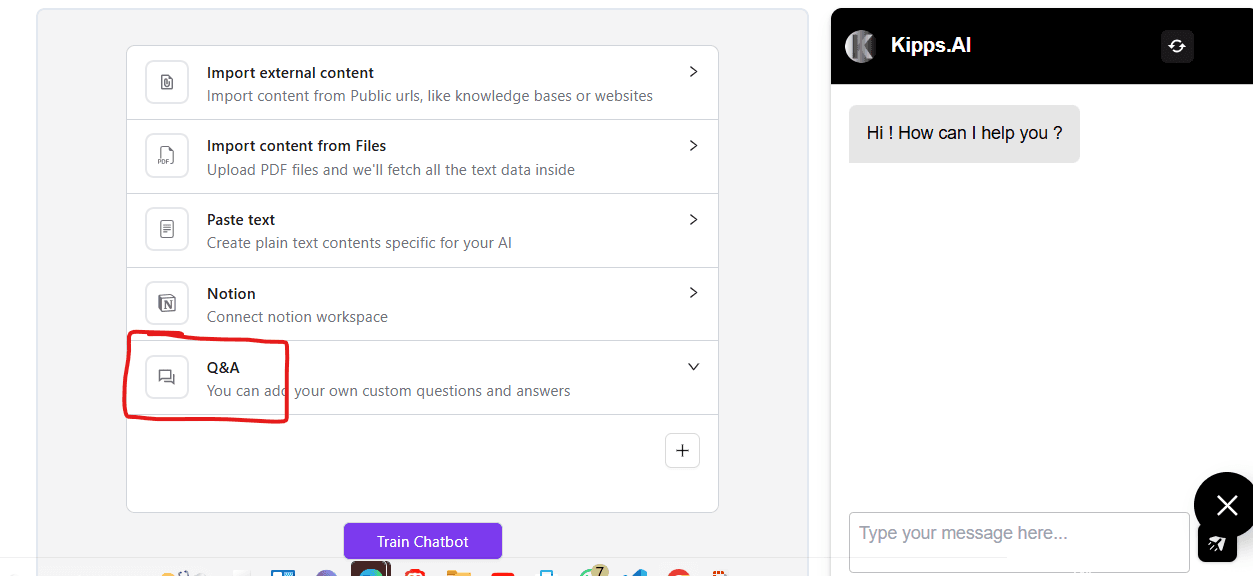Click the Q&A chat bubbles icon
Screen dimensions: 1253x576
pos(167,377)
